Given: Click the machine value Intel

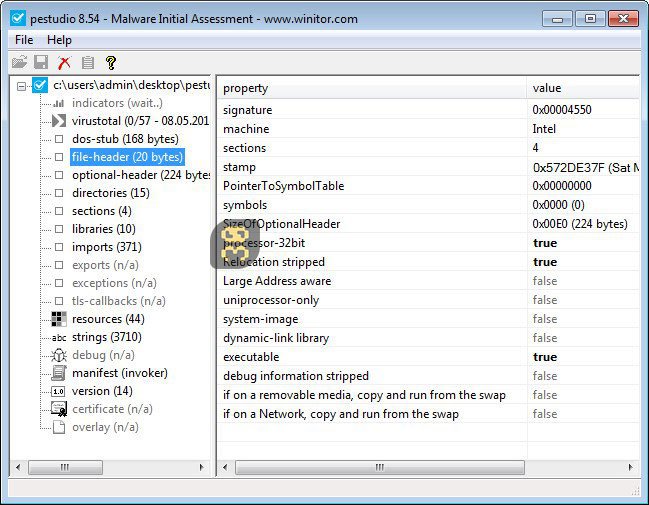Looking at the screenshot, I should coord(544,129).
